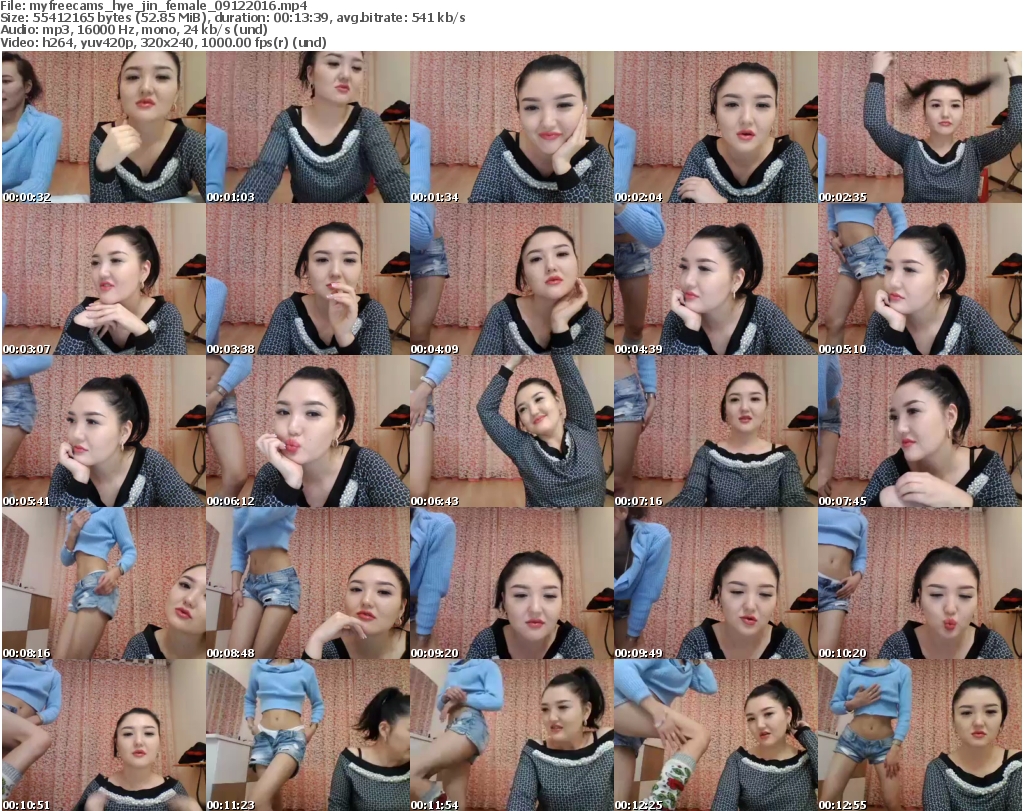This screenshot has height=811, width=1024.
Task: Select the frame timestamped 00:05:41
Action: [x=103, y=431]
